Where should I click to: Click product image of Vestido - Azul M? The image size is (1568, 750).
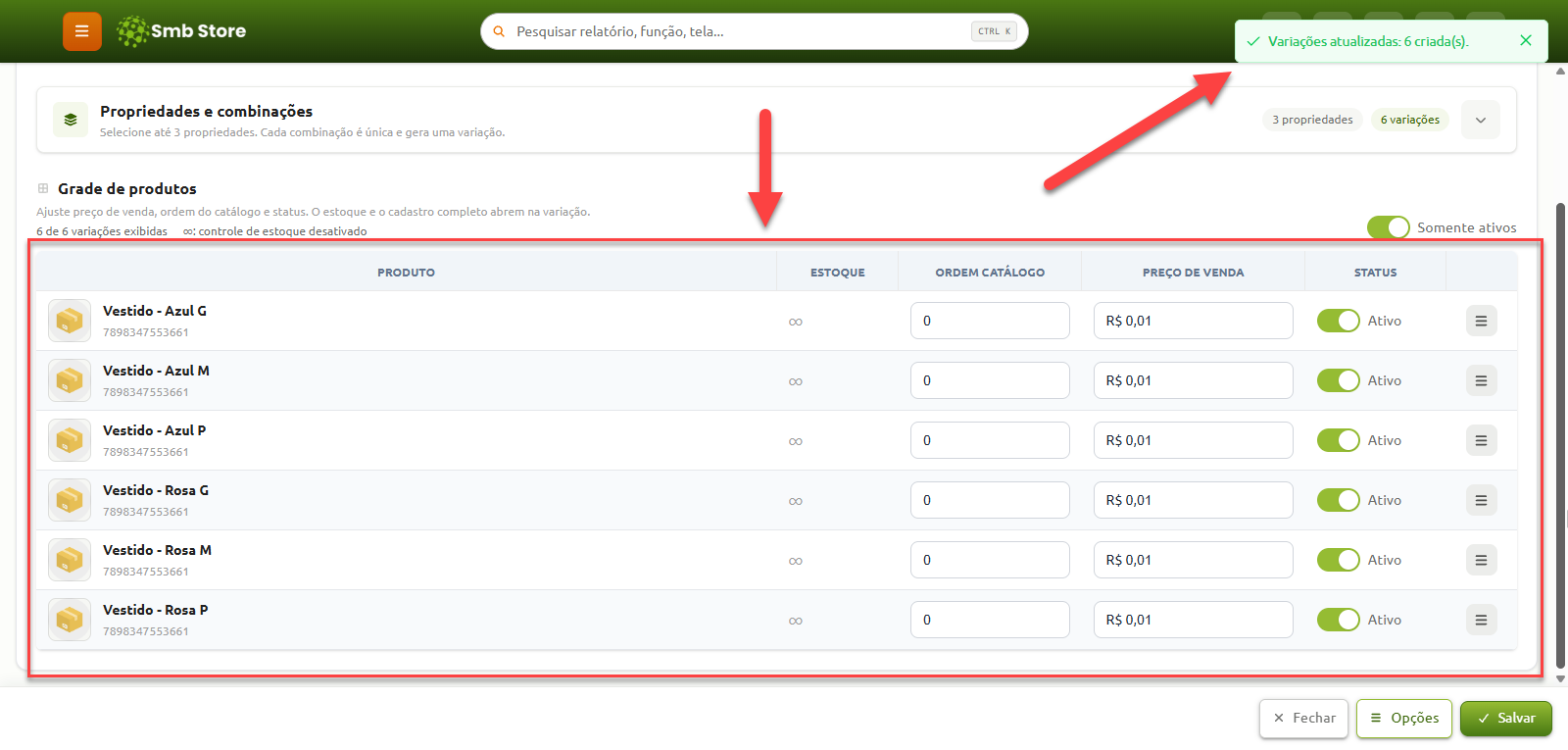coord(70,380)
